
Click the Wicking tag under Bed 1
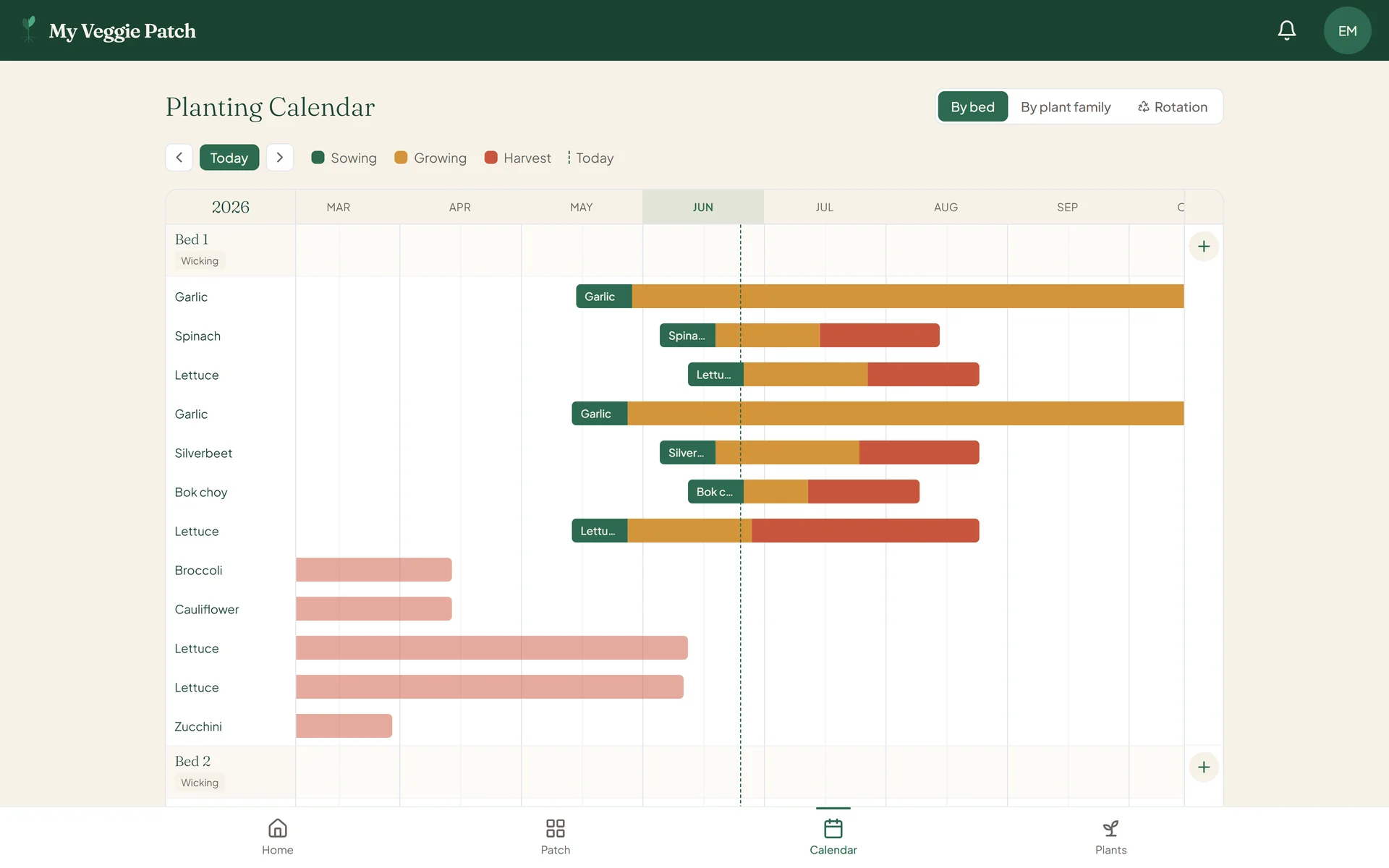pos(200,261)
